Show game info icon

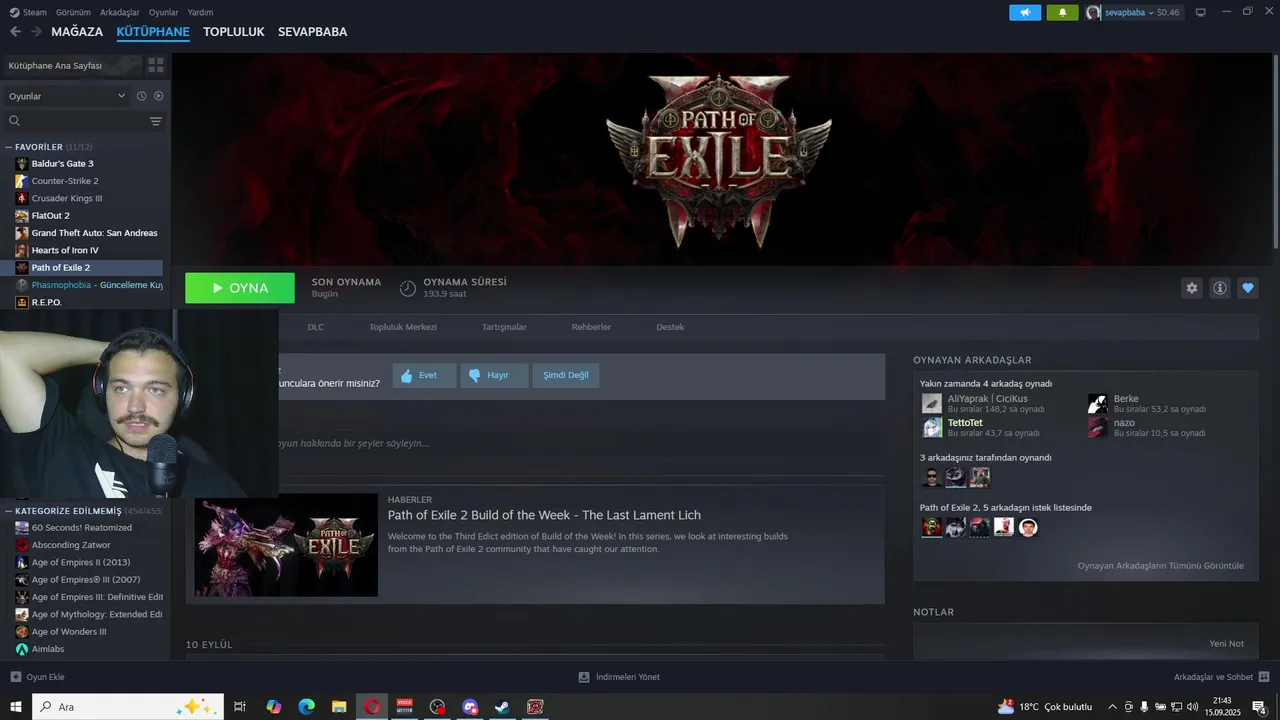coord(1220,288)
